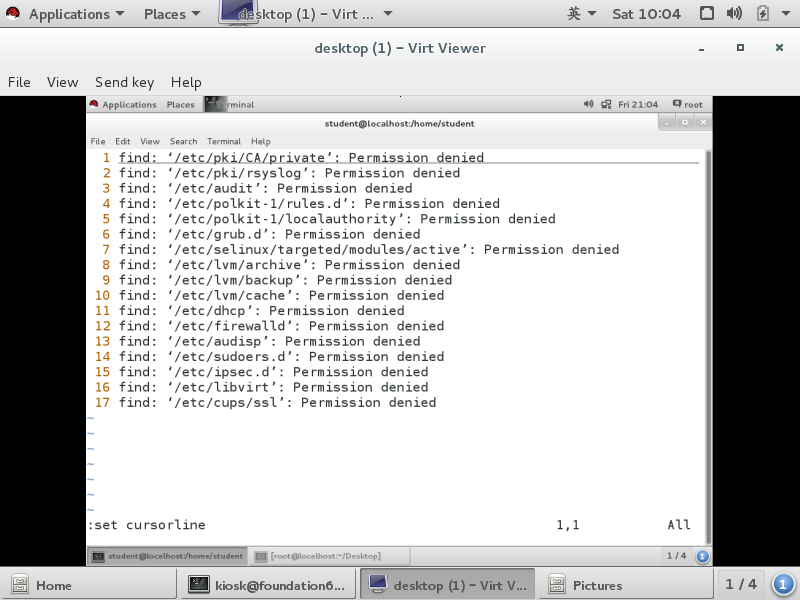The width and height of the screenshot is (800, 600).
Task: Expand the desktop (1) - Virt window menu arrow
Action: [388, 14]
